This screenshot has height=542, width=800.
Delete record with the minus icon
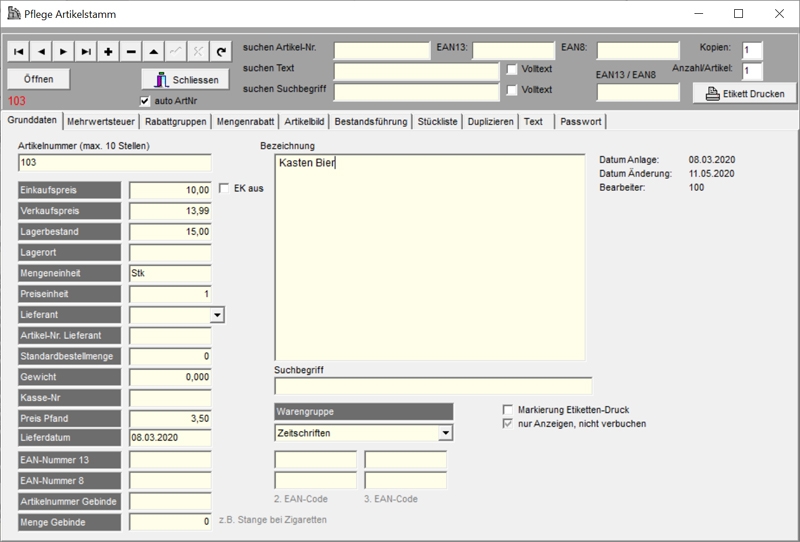click(x=131, y=51)
